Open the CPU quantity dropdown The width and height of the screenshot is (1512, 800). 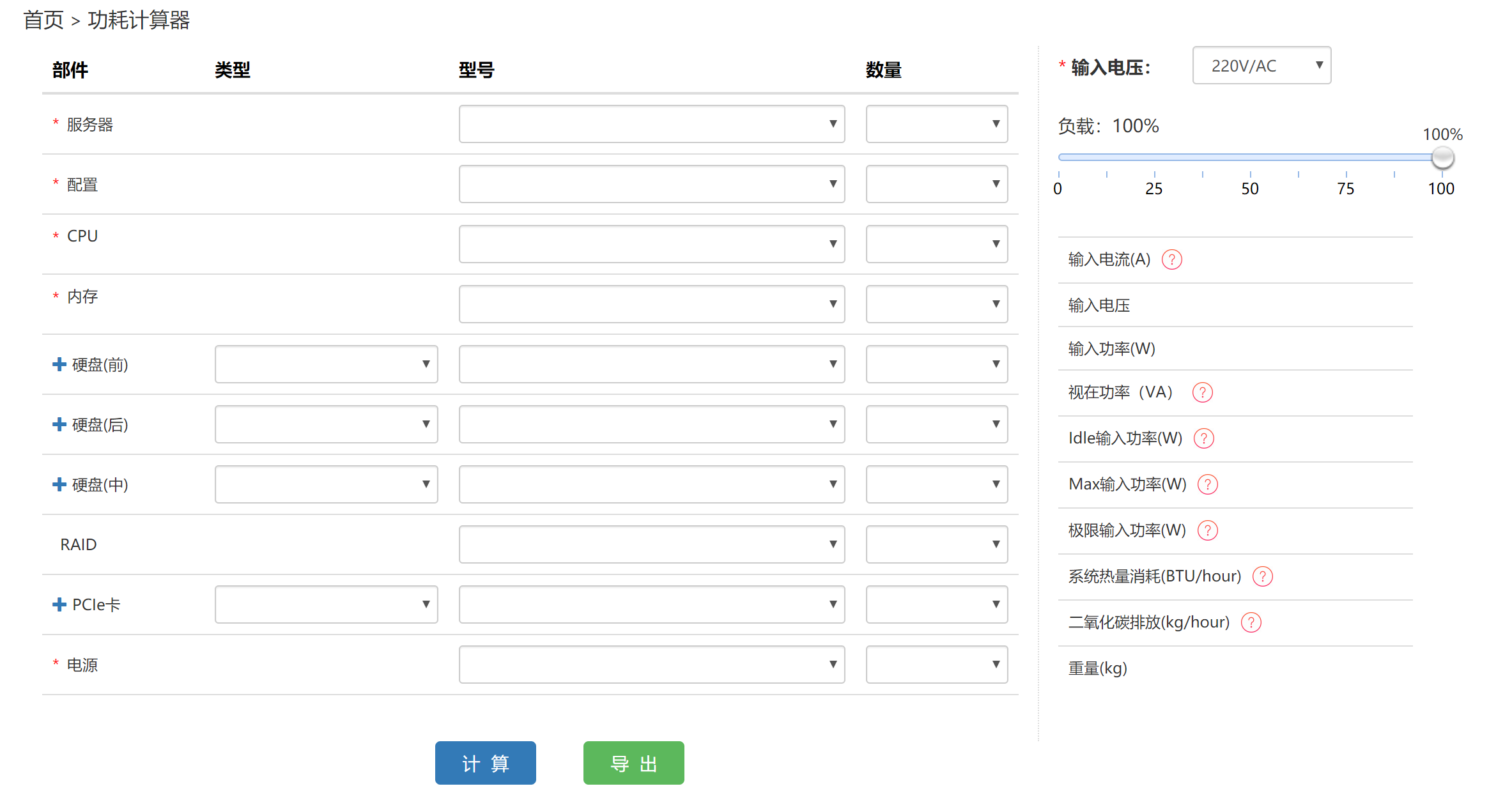[937, 244]
